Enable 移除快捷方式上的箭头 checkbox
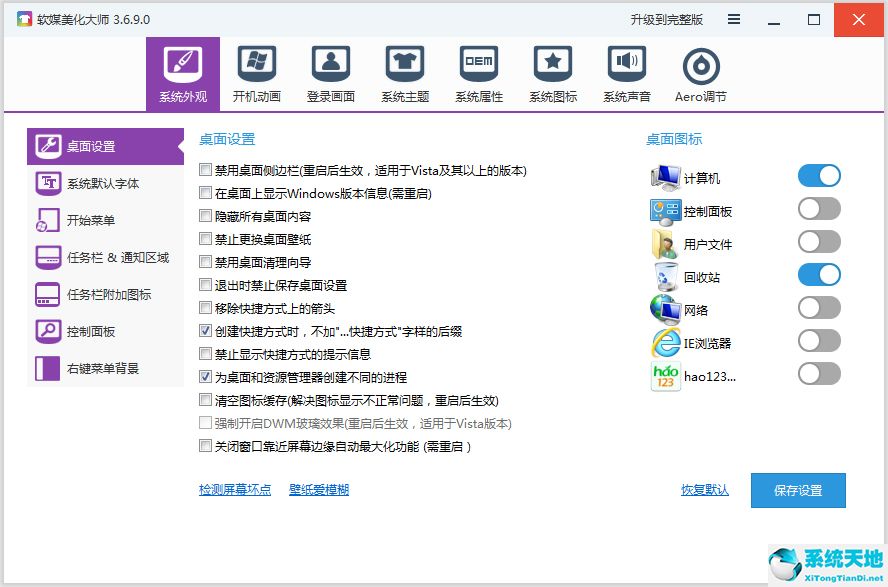The width and height of the screenshot is (888, 587). coord(206,308)
